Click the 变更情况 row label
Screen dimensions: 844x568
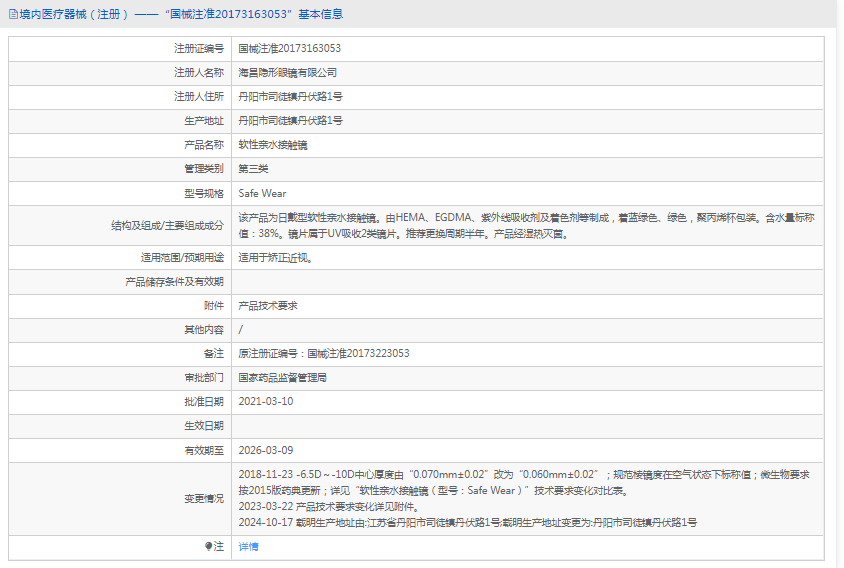204,498
